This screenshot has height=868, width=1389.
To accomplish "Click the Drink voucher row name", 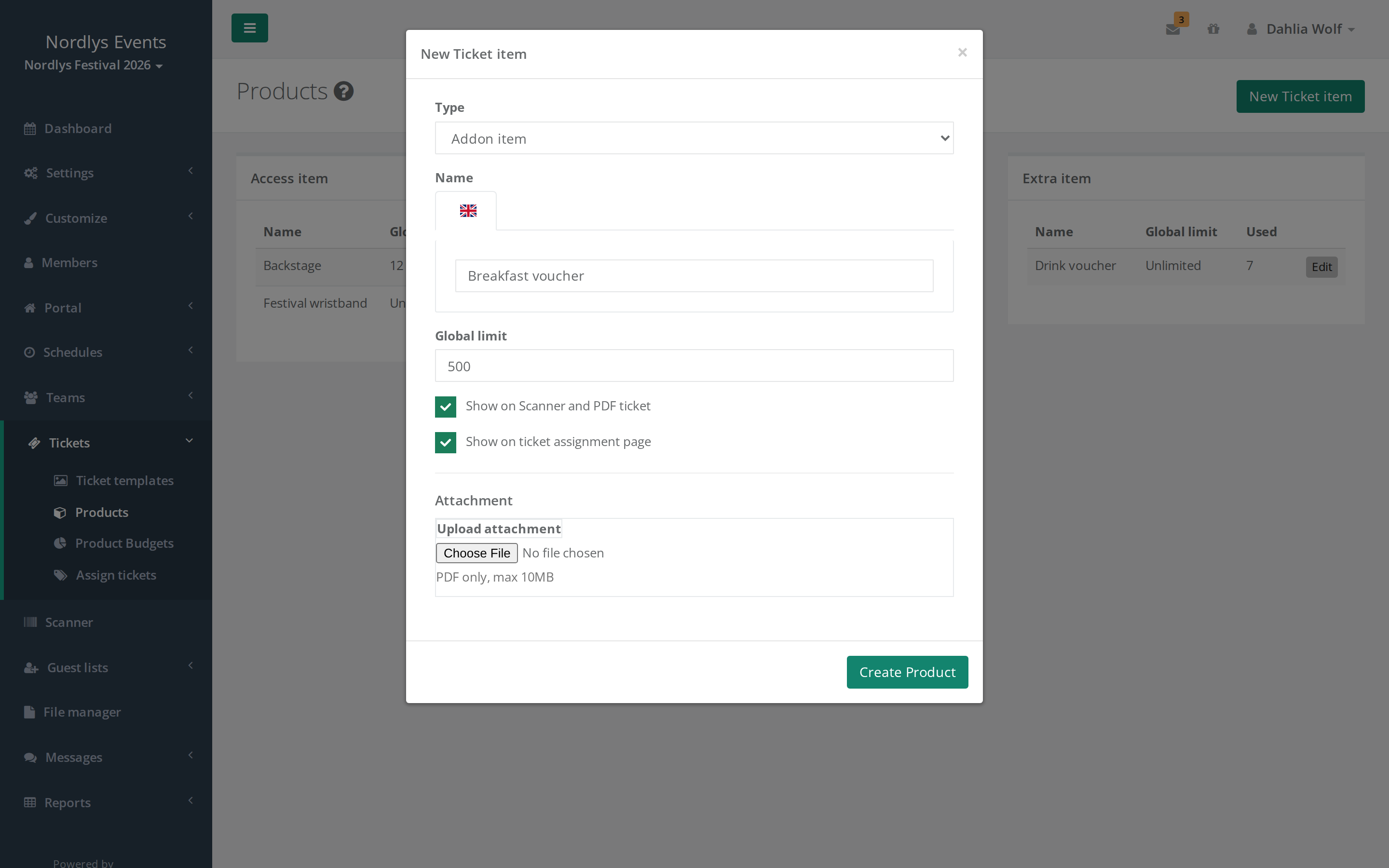I will pos(1075,265).
